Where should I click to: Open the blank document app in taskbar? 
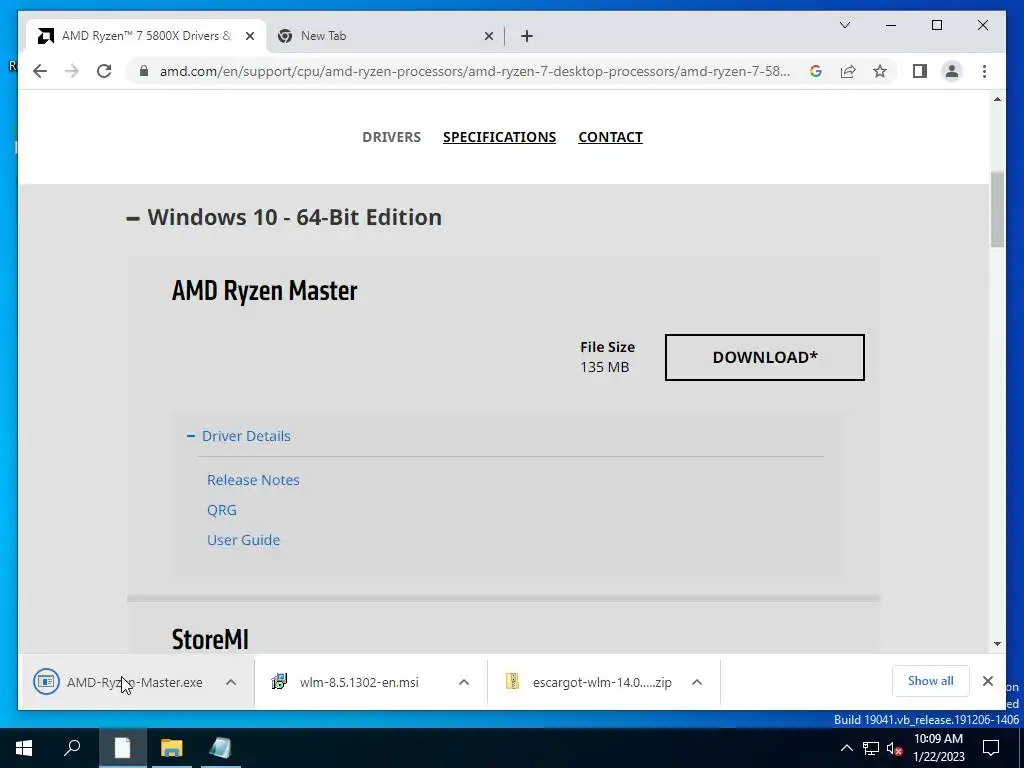122,748
